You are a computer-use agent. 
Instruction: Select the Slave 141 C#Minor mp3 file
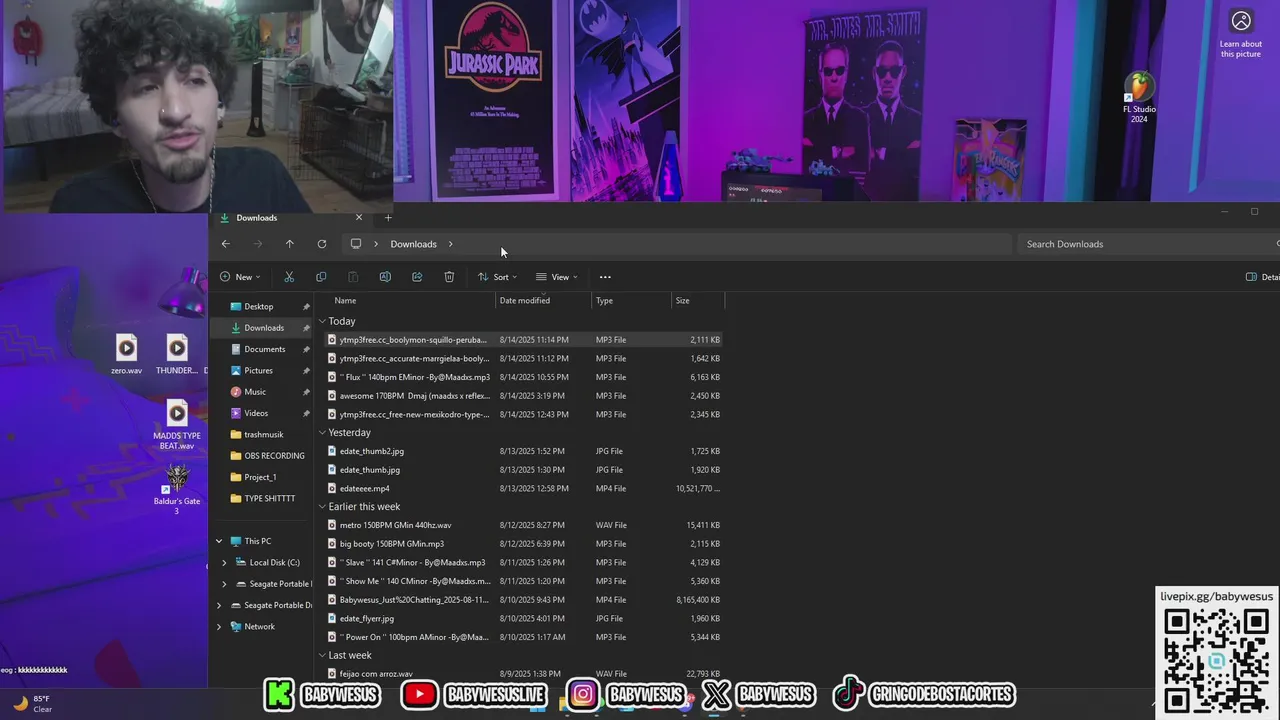click(x=523, y=562)
